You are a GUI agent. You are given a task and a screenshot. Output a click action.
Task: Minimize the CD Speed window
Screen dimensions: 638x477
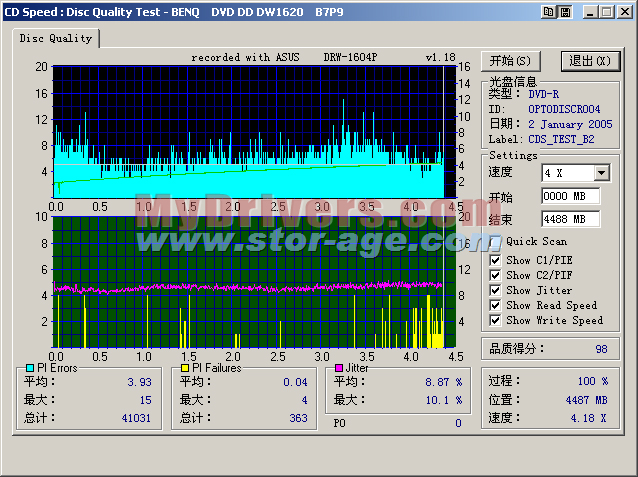tap(591, 12)
